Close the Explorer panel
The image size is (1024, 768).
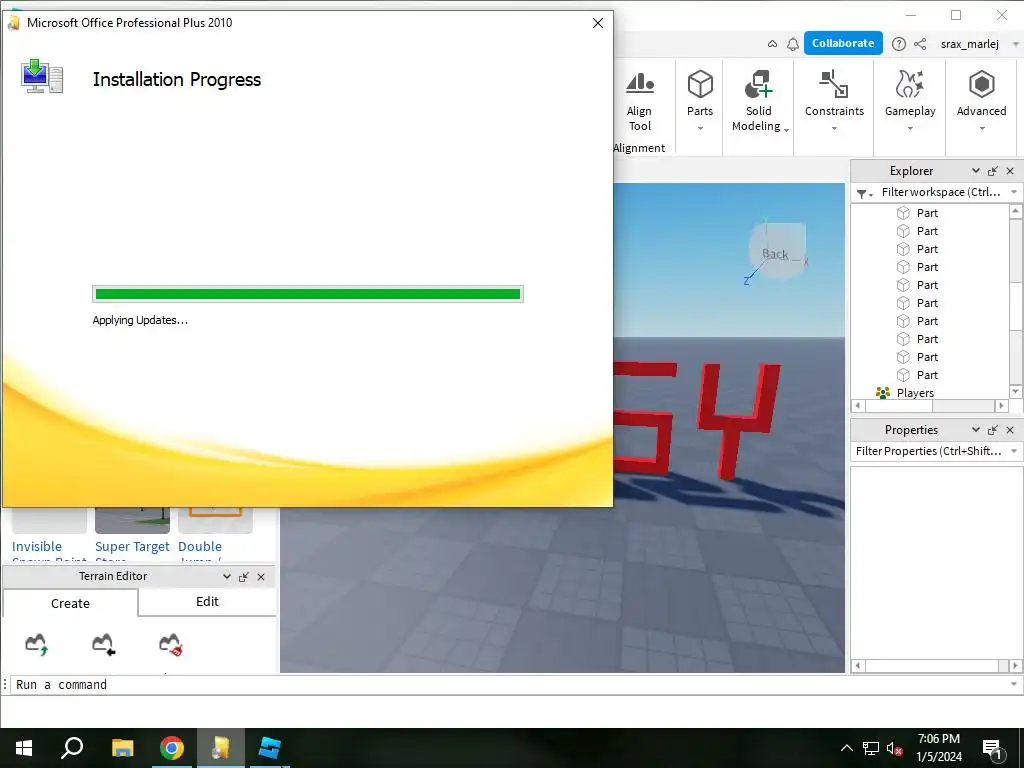click(1010, 171)
